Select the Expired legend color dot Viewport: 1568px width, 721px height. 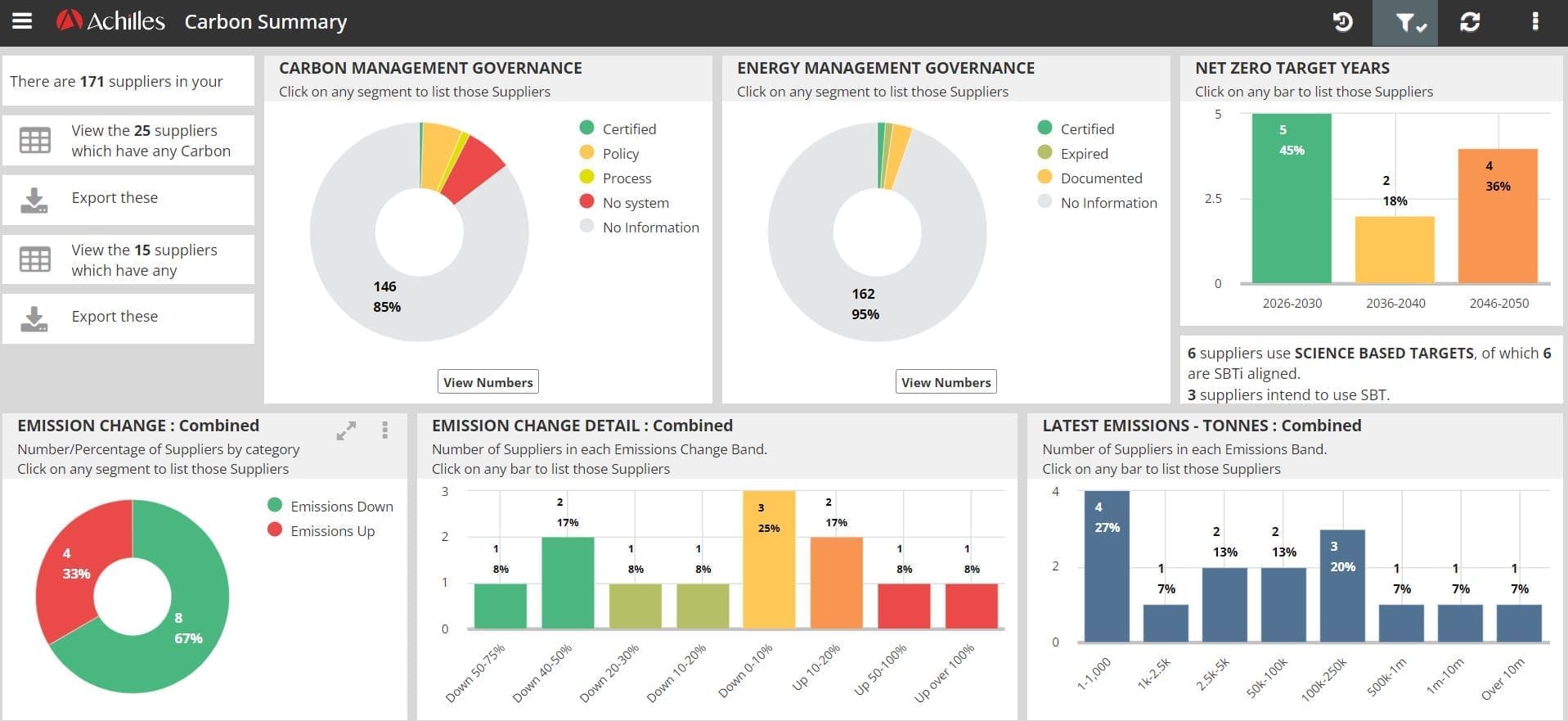(x=1045, y=152)
